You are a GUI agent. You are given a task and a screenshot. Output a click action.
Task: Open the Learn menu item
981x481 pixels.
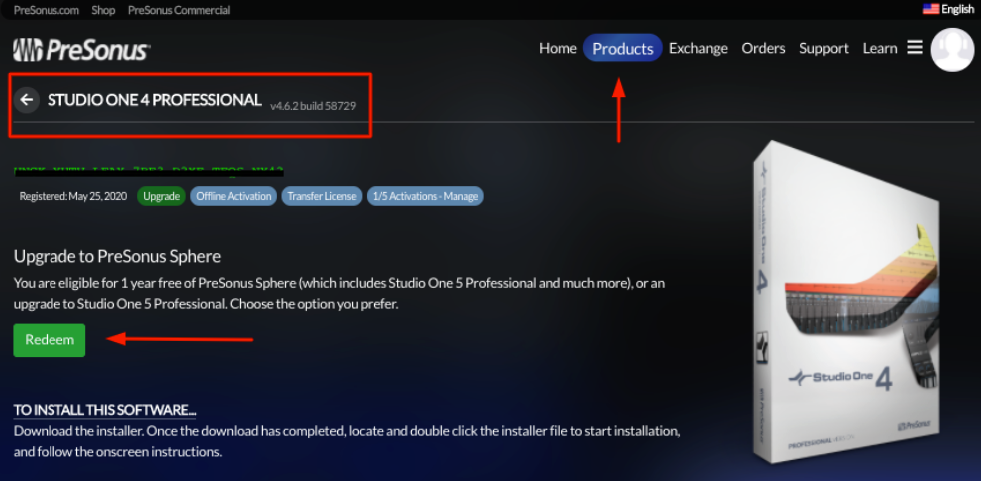[880, 48]
